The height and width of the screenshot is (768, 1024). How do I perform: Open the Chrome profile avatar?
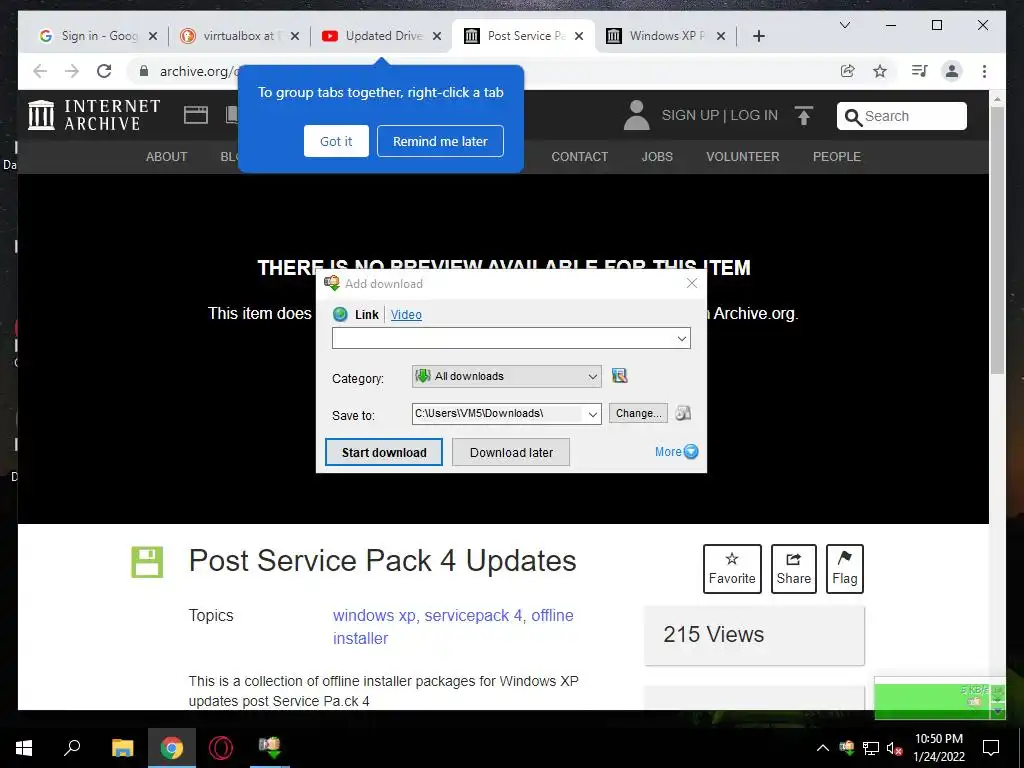[x=952, y=71]
